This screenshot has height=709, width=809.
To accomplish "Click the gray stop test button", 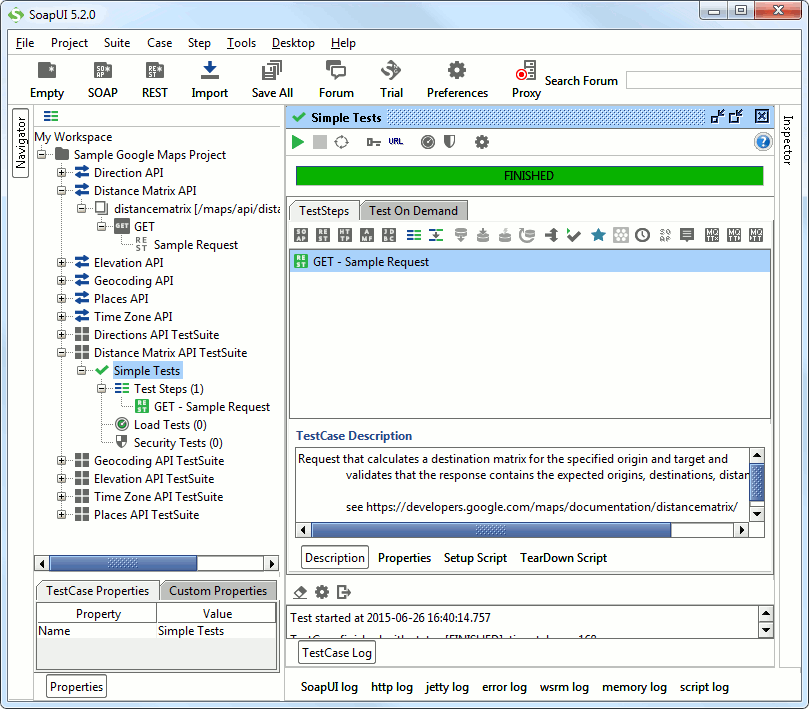I will (320, 142).
